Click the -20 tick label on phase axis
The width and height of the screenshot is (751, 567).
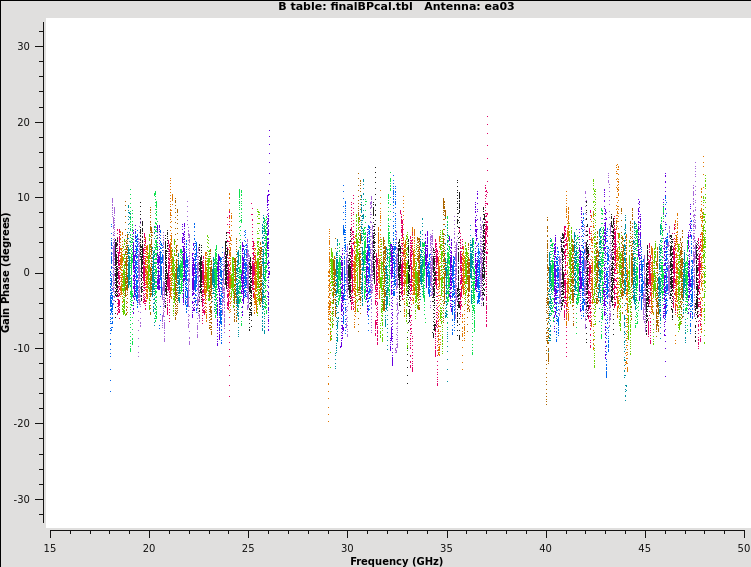[22, 424]
